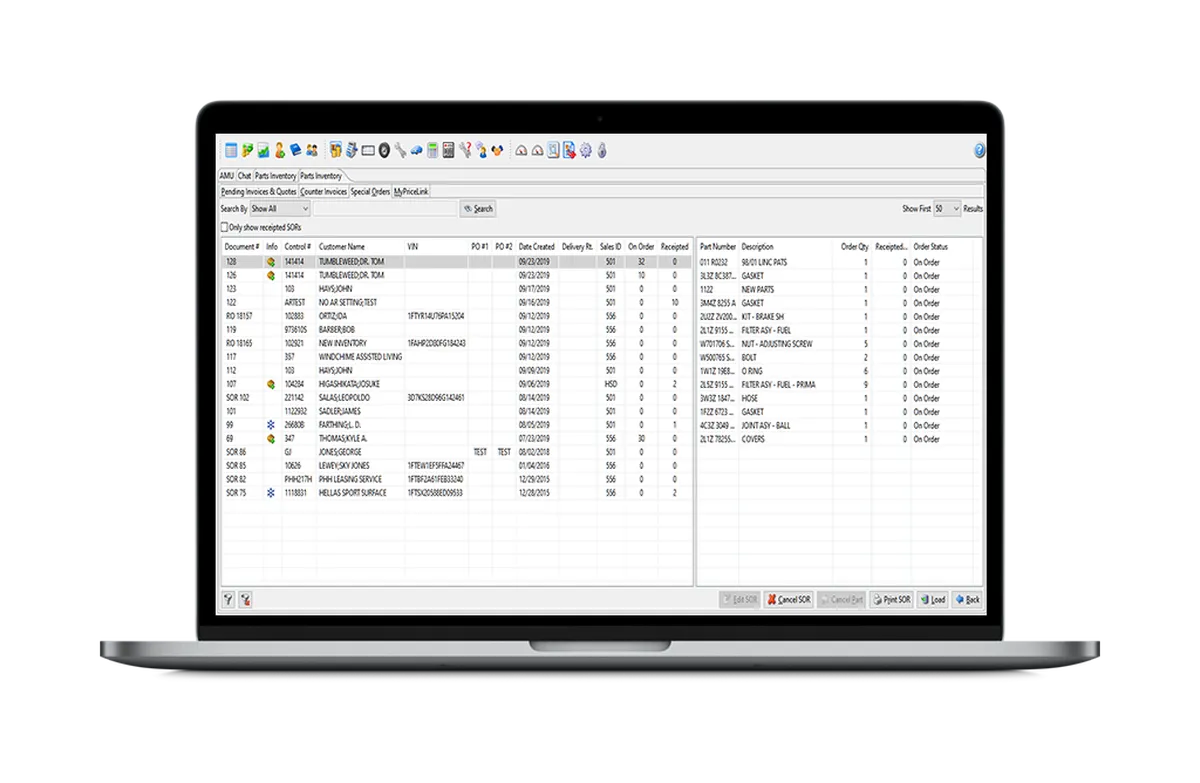1200x783 pixels.
Task: Click the blue car toolbar icon
Action: pos(417,150)
